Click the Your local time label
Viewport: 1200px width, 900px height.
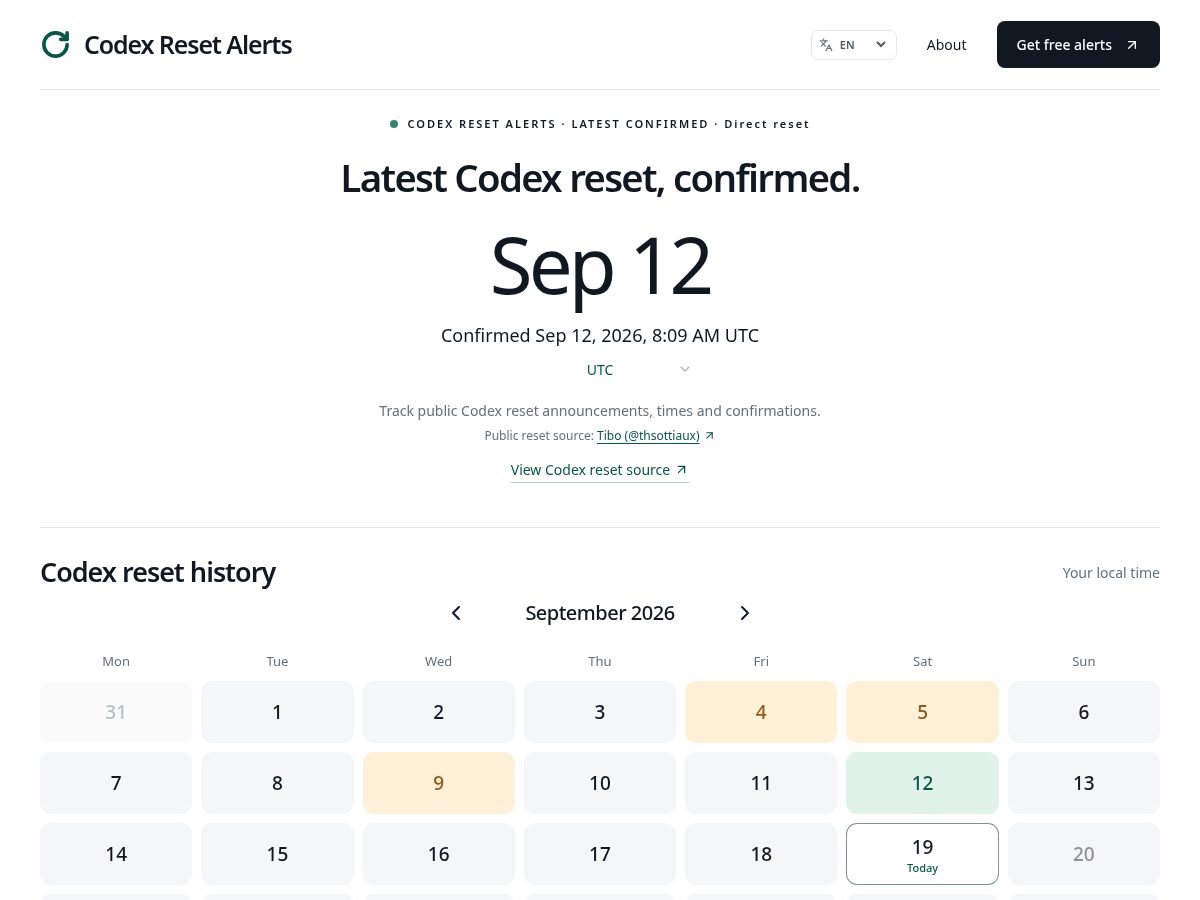tap(1111, 573)
